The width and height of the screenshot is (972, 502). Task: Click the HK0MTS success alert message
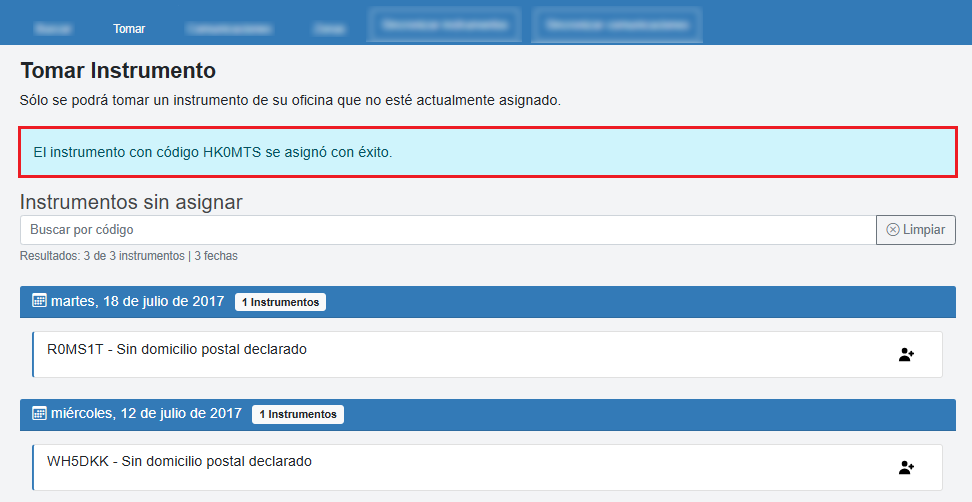(487, 153)
